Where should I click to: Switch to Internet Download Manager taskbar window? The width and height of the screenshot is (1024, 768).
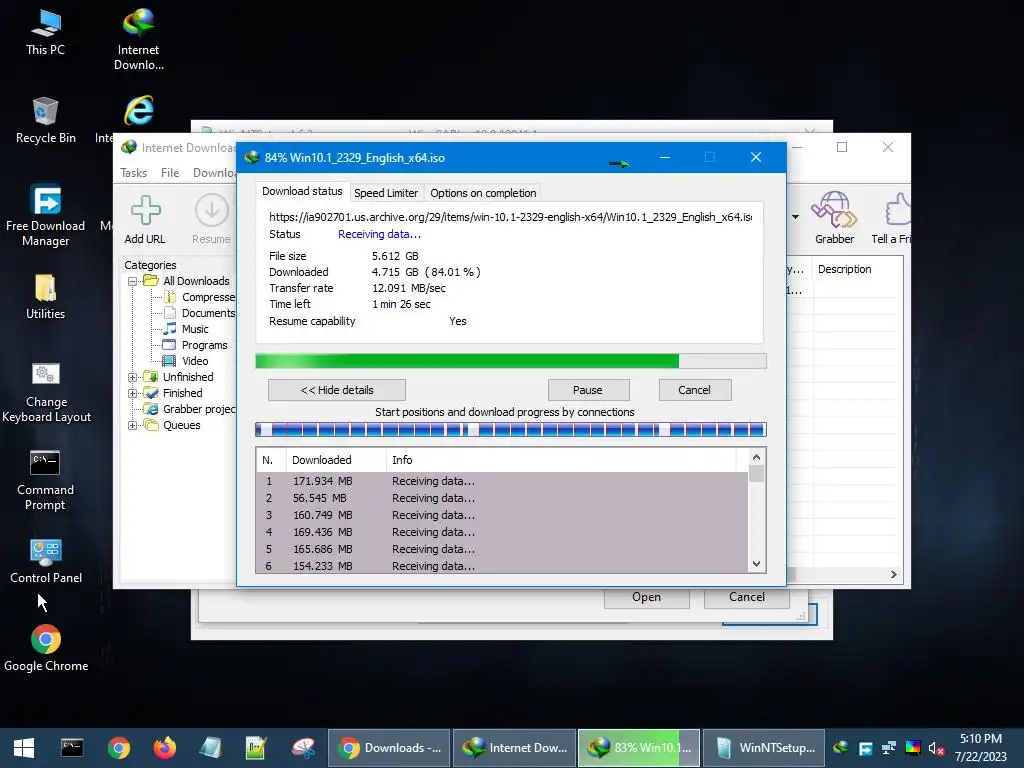tap(515, 748)
